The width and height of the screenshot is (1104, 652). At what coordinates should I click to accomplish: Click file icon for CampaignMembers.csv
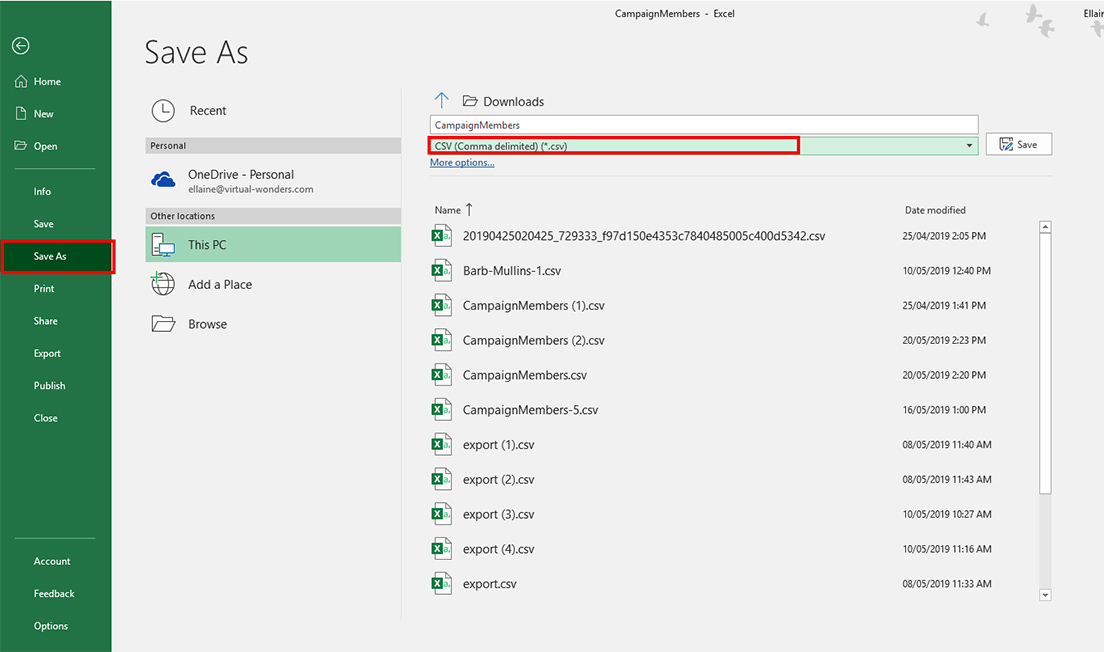click(x=441, y=375)
